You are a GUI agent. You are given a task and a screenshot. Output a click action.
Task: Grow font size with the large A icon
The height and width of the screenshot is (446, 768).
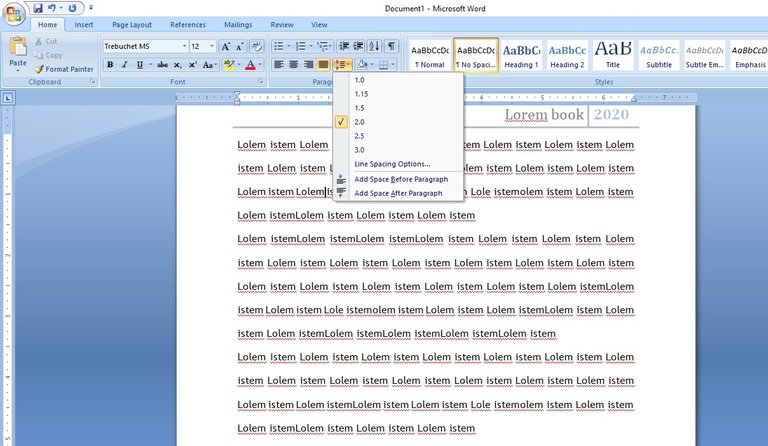coord(225,47)
